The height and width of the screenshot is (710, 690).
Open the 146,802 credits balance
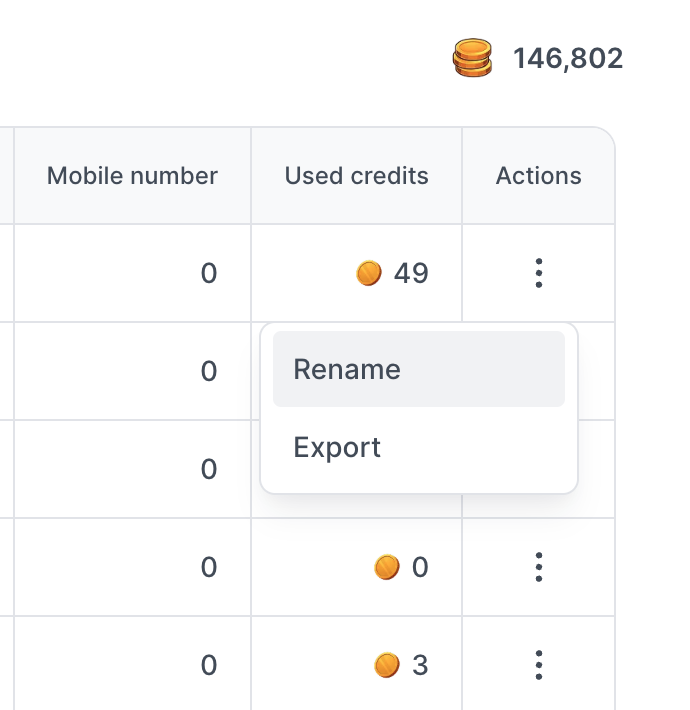568,58
